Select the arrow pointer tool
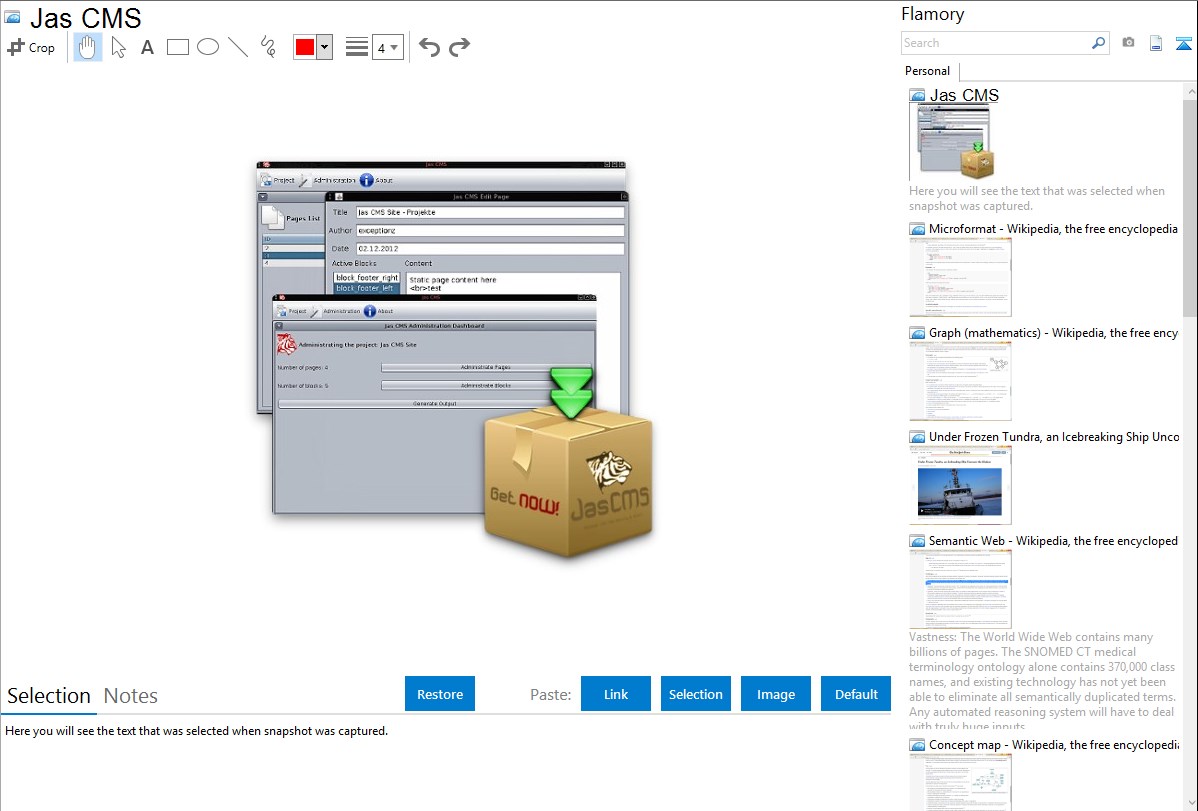Screen dimensions: 1198x811 click(118, 47)
